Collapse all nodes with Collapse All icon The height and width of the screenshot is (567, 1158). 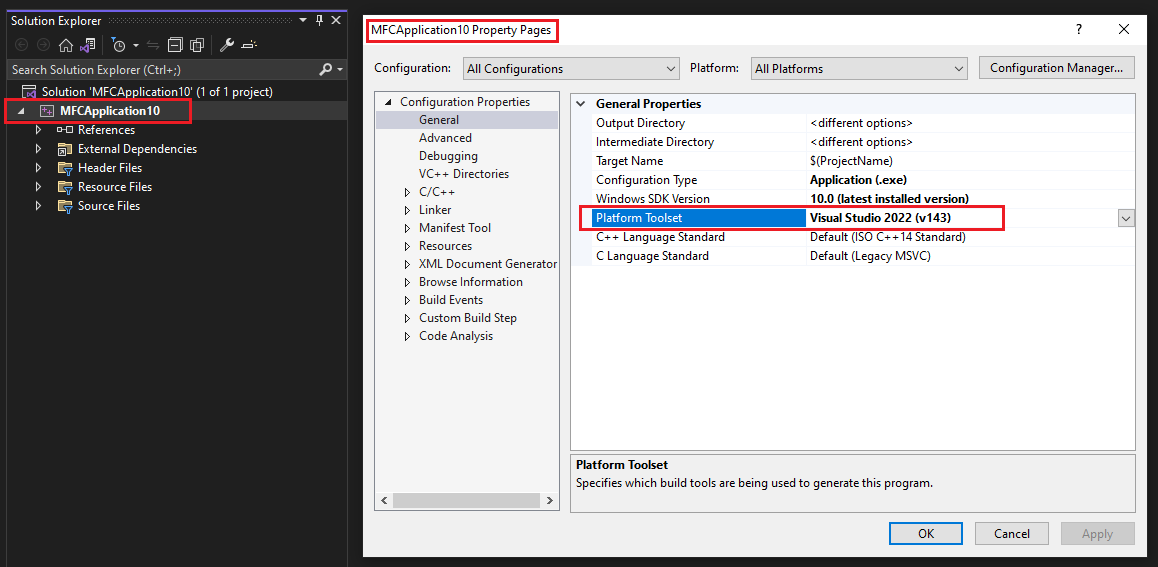click(175, 46)
